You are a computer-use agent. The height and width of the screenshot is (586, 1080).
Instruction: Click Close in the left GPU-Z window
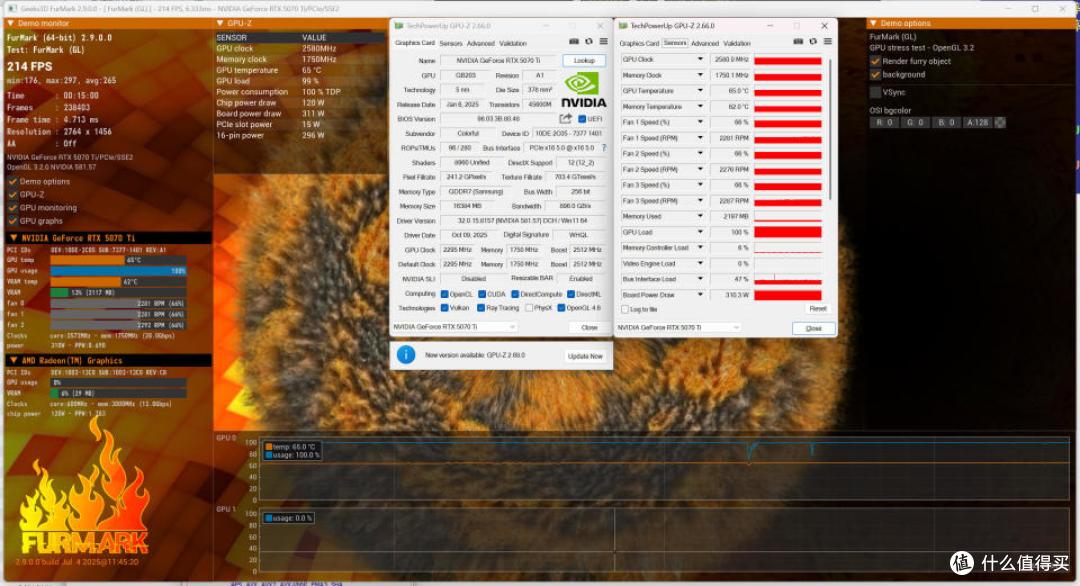pos(589,328)
